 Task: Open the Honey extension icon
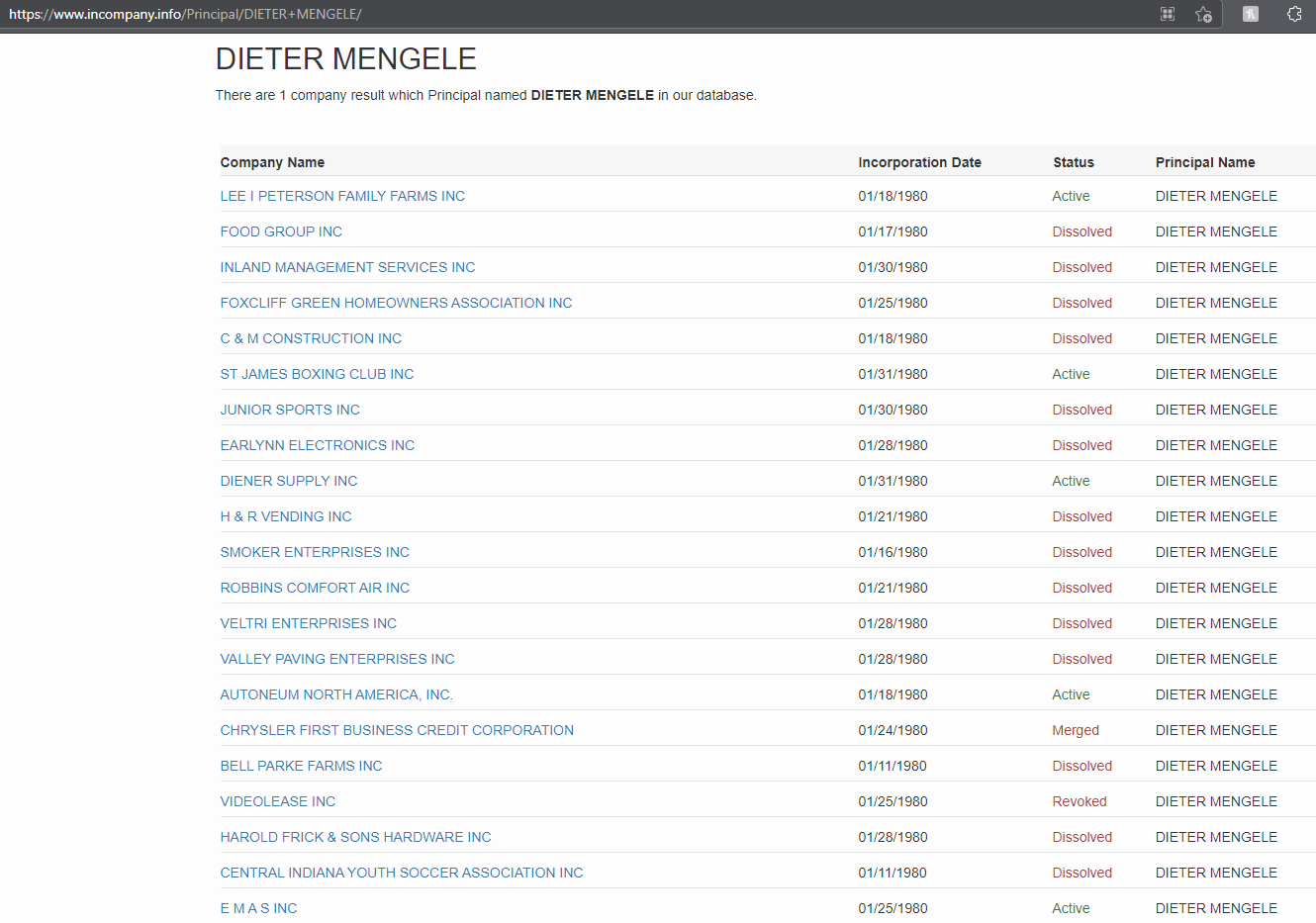[x=1251, y=14]
